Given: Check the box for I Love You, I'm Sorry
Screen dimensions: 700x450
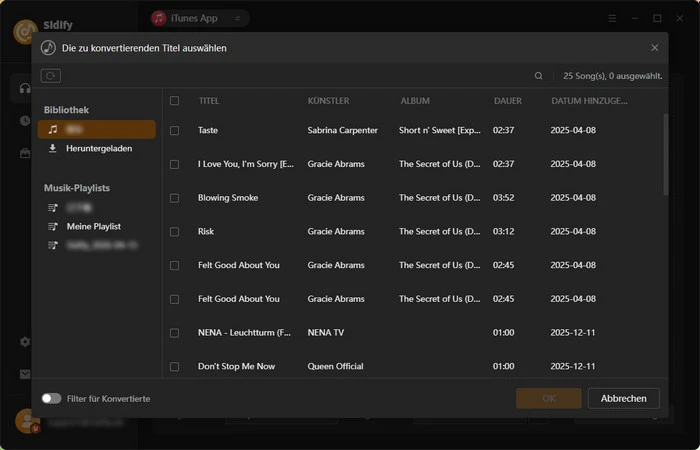Looking at the screenshot, I should [x=175, y=164].
